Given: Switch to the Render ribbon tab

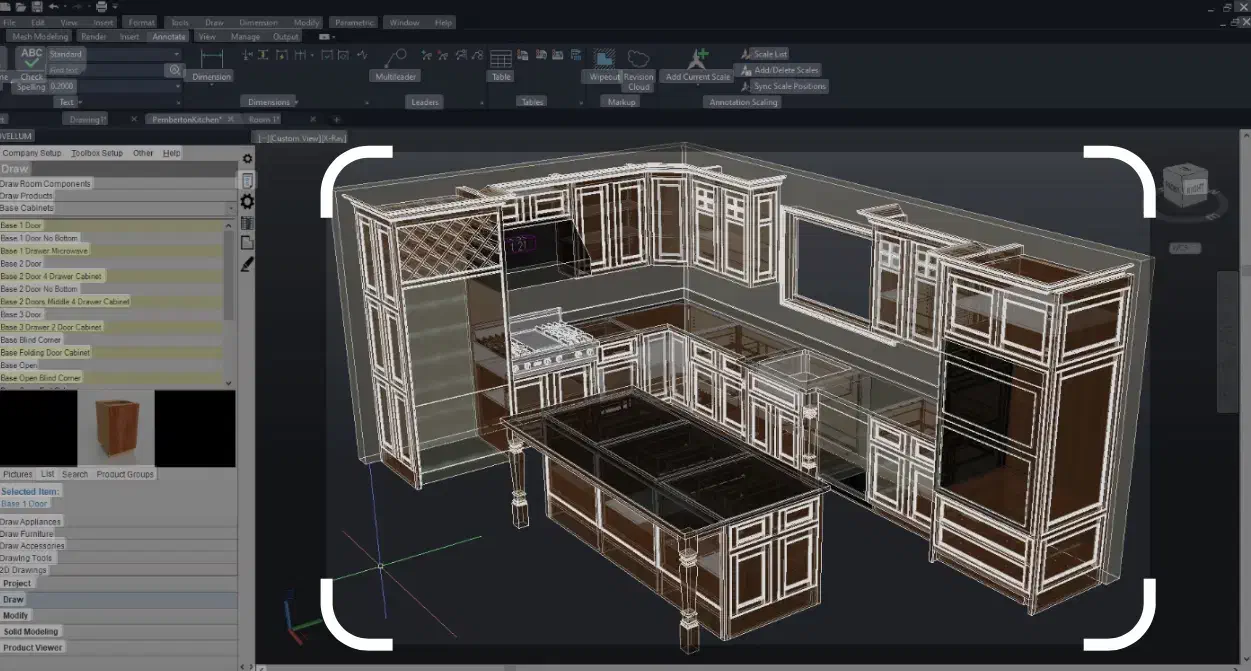Looking at the screenshot, I should [93, 37].
